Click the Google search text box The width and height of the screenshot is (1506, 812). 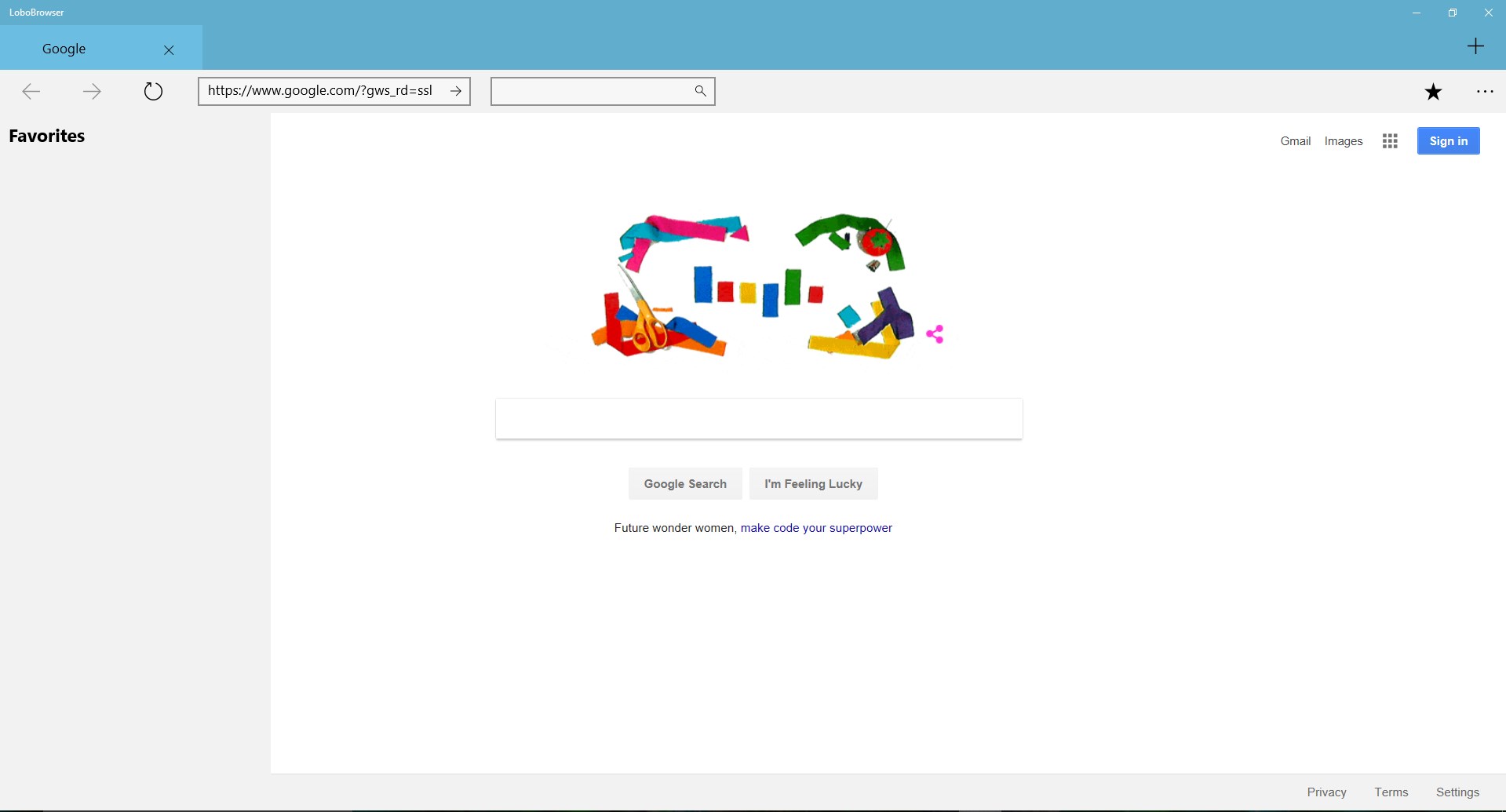(759, 419)
